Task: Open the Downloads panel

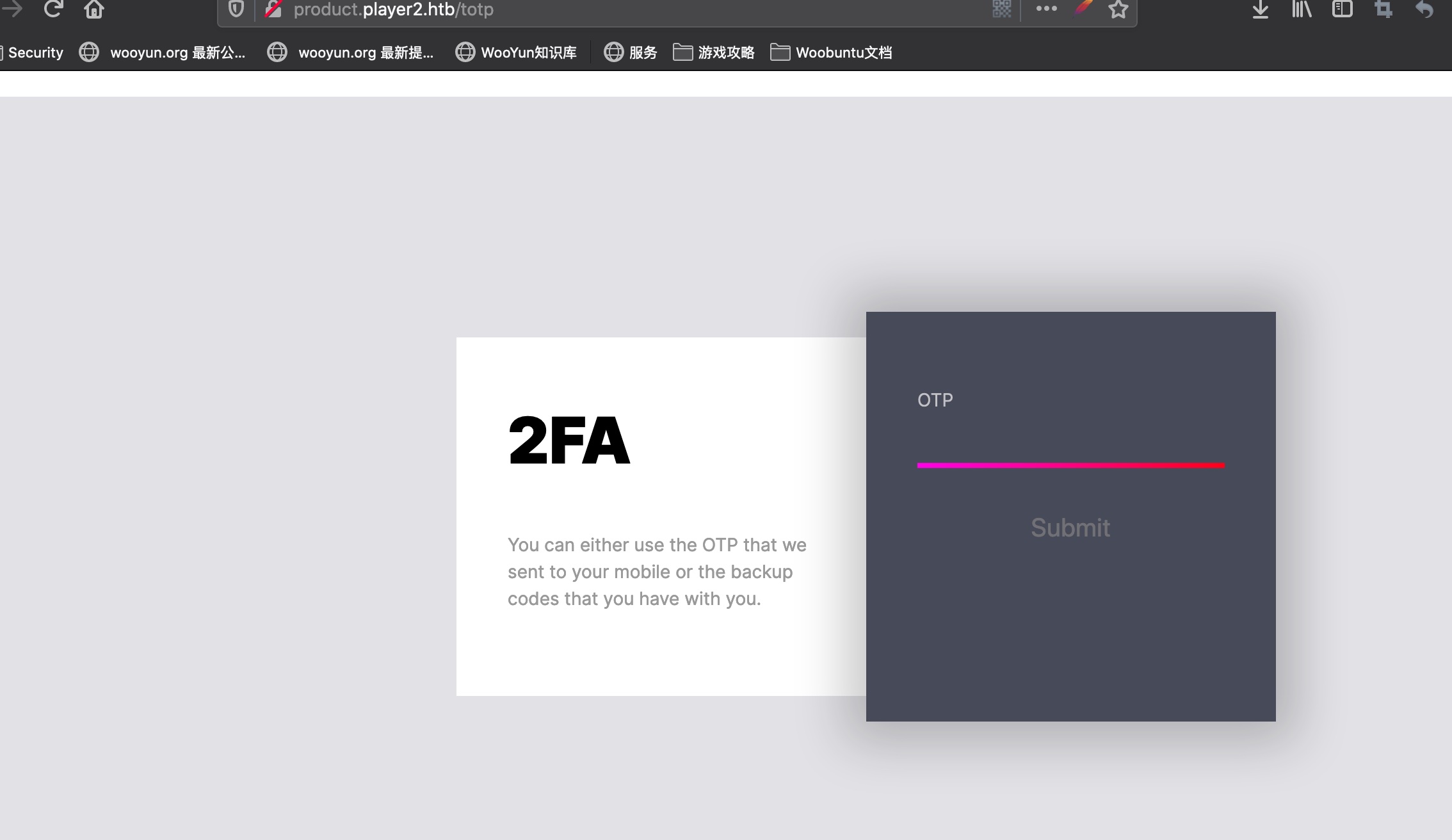Action: pos(1260,9)
